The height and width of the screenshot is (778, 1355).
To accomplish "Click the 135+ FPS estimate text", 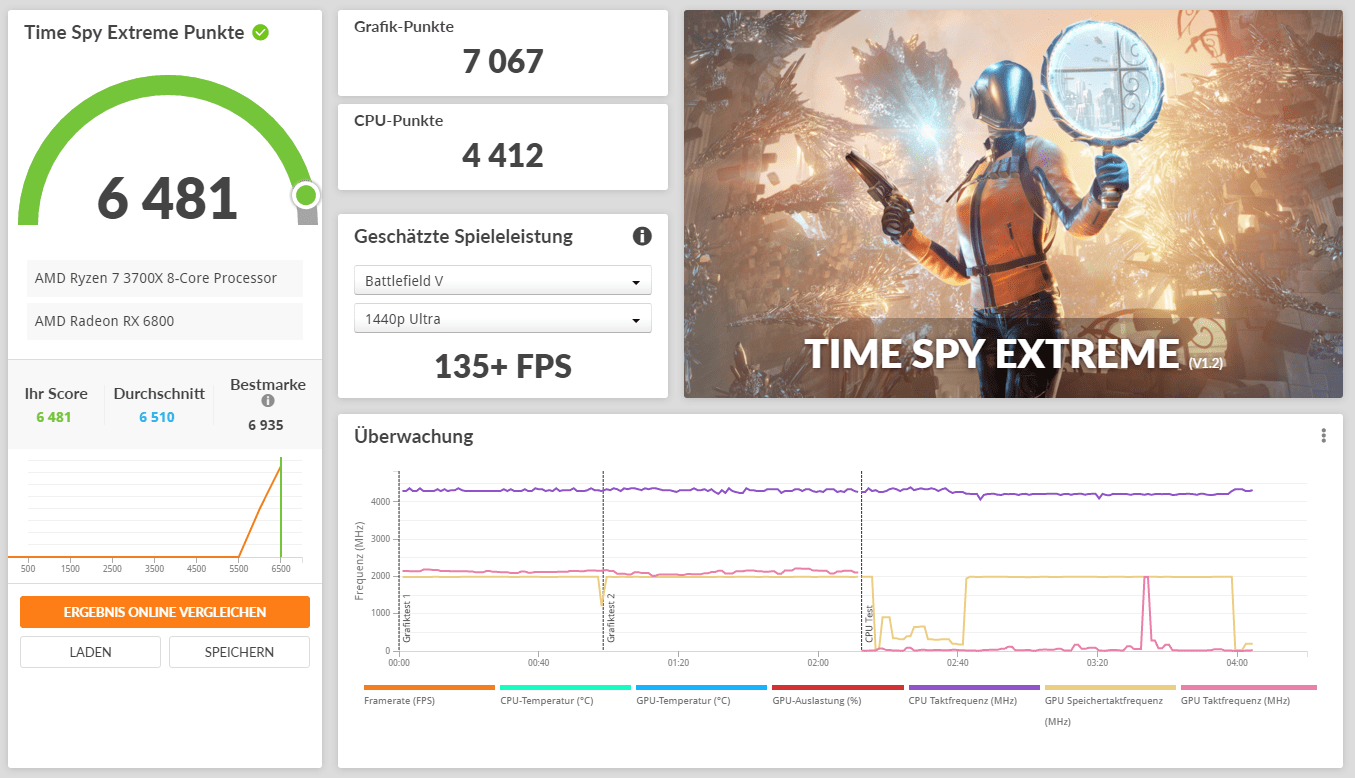I will (x=503, y=366).
